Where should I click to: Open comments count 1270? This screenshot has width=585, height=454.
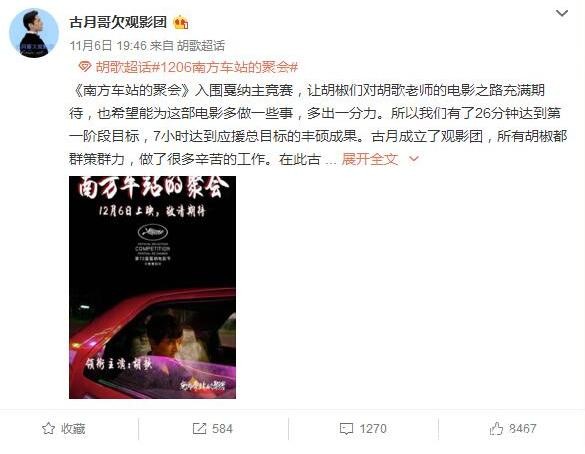[373, 429]
